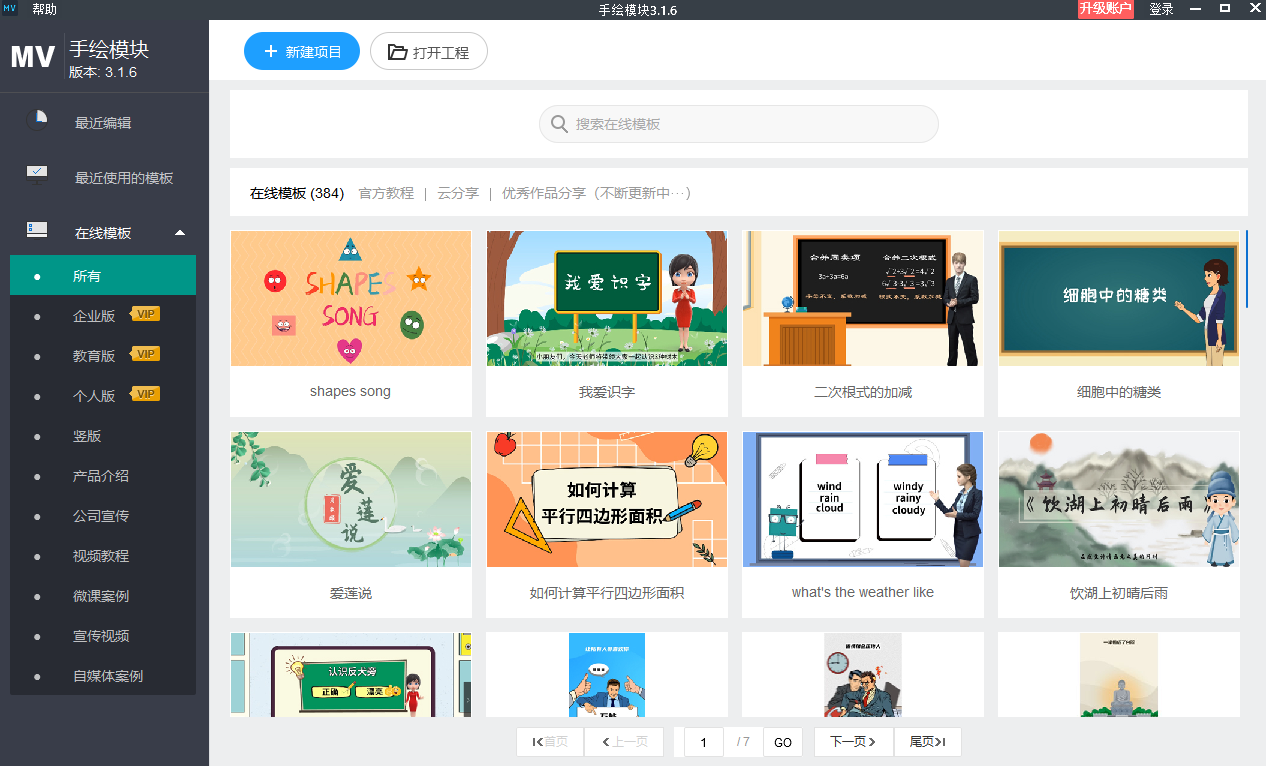This screenshot has height=766, width=1266.
Task: Click the page number input field
Action: point(704,742)
